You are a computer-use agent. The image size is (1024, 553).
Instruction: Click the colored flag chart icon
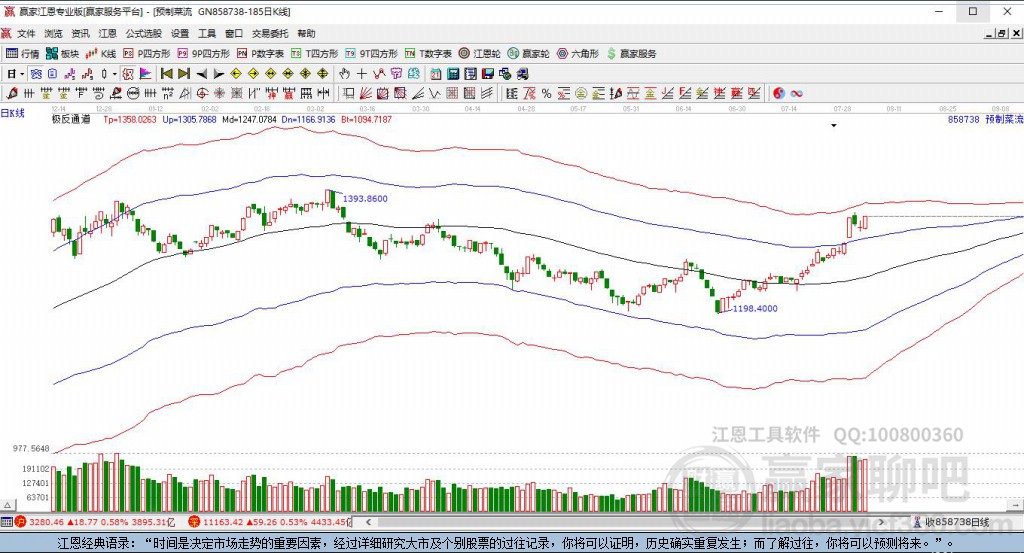point(145,74)
